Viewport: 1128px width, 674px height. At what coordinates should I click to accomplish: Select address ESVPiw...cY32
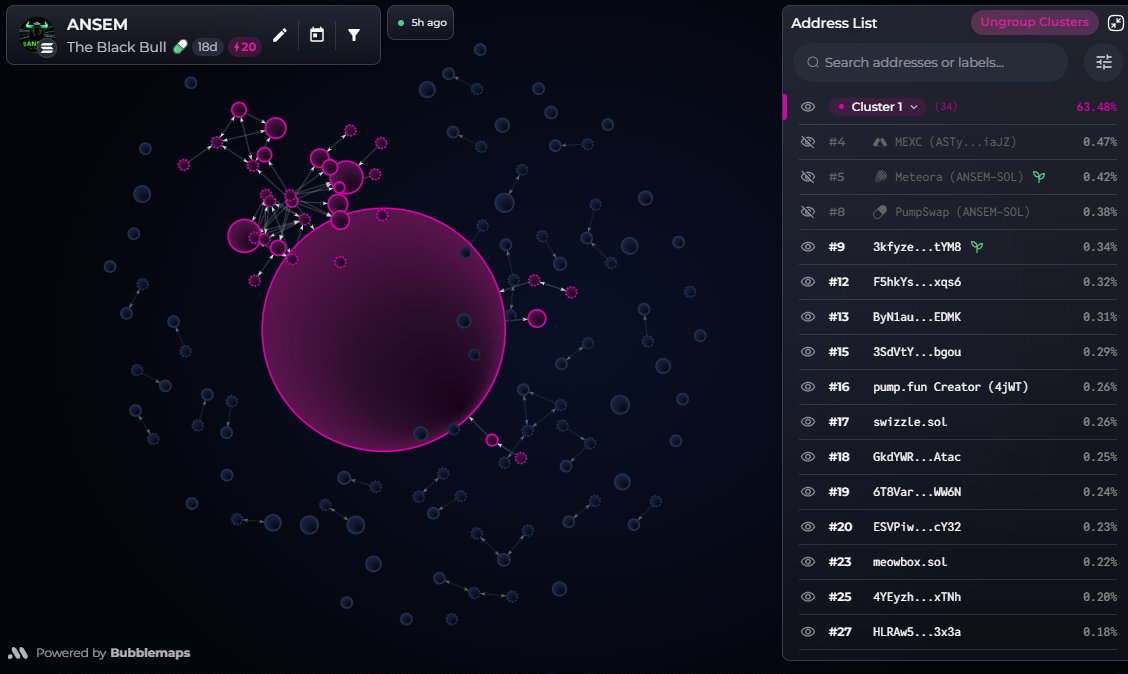coord(916,527)
